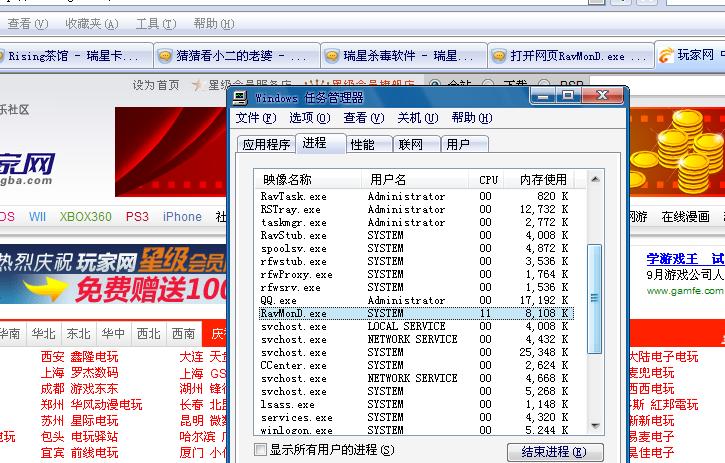This screenshot has width=725, height=463.
Task: Click the icon on the 瑞星杀毒软件 browser tab
Action: coord(332,56)
